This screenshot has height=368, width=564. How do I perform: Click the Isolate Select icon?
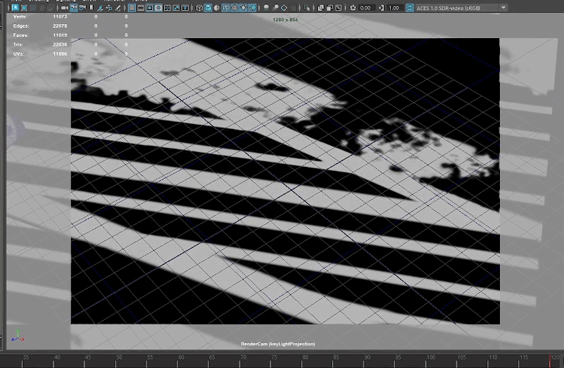click(x=307, y=8)
